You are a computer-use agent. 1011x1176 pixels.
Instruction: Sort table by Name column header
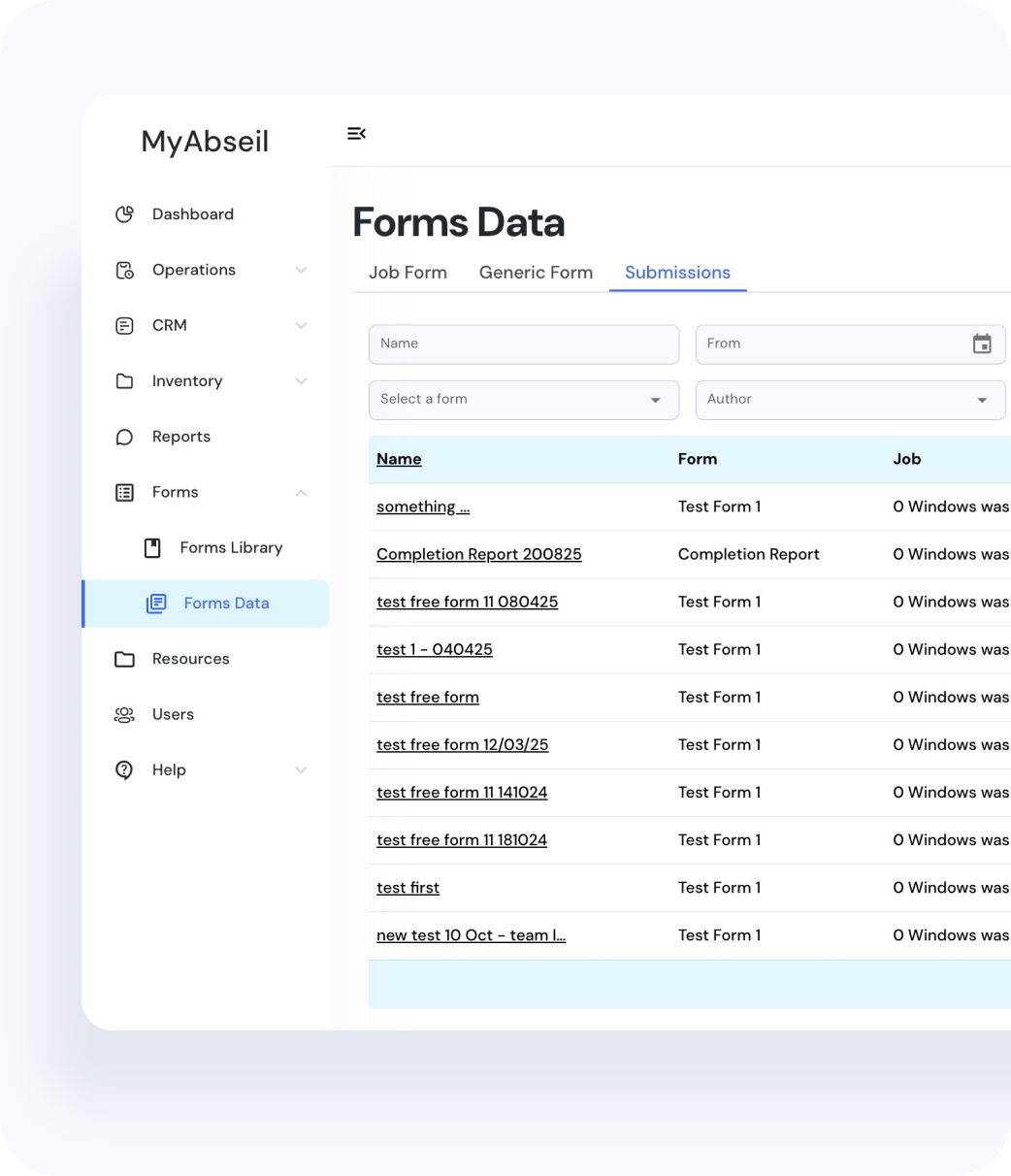coord(399,459)
